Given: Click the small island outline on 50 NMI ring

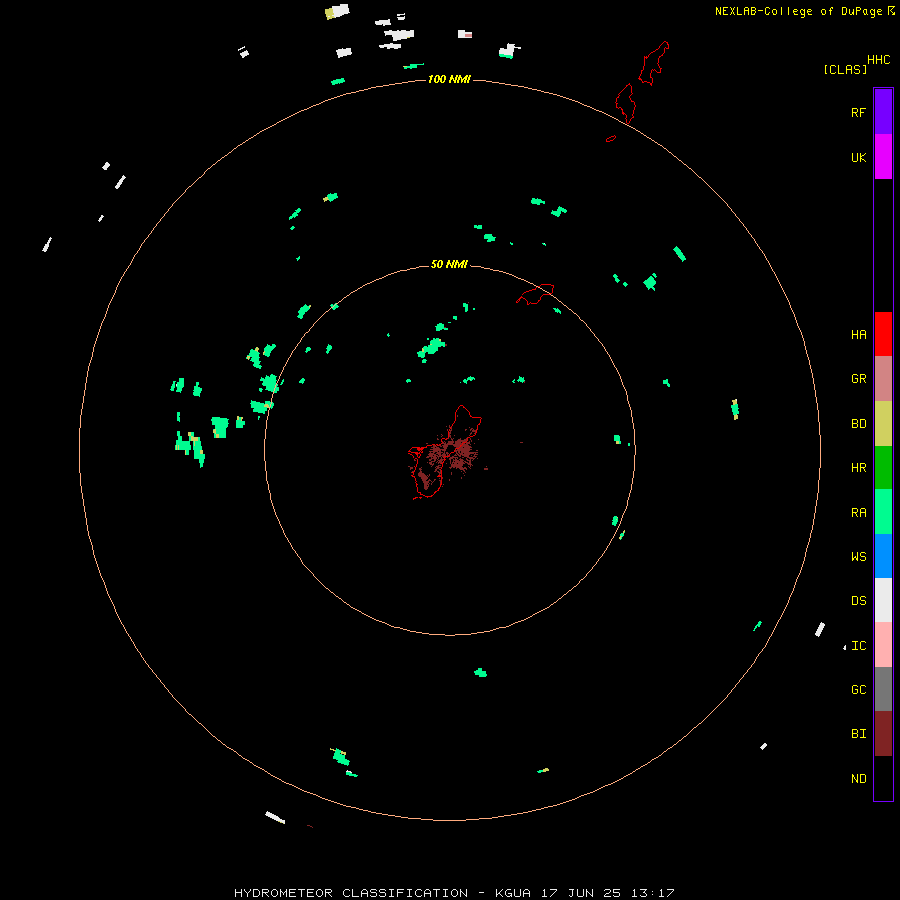Looking at the screenshot, I should point(535,294).
